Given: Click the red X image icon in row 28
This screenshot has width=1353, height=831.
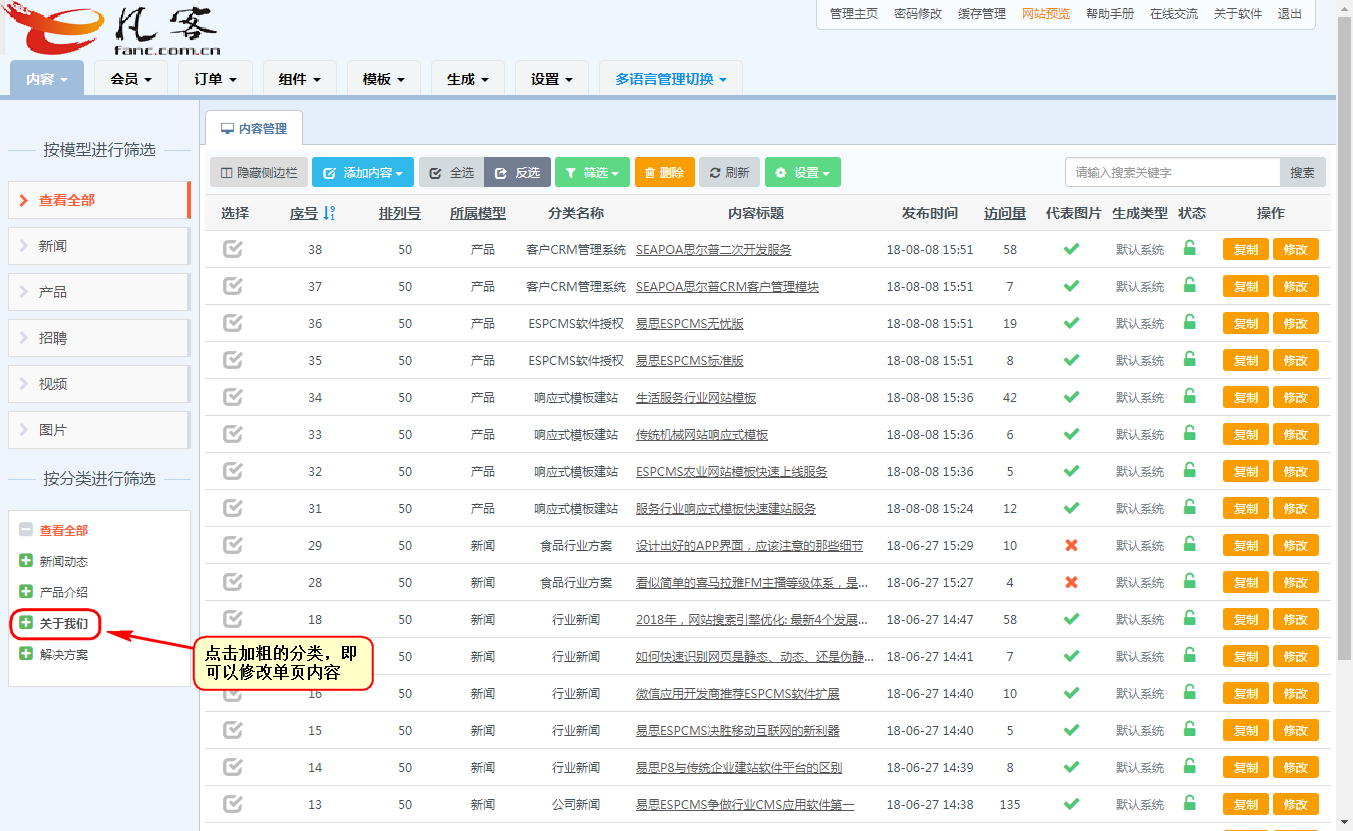Looking at the screenshot, I should (x=1071, y=582).
